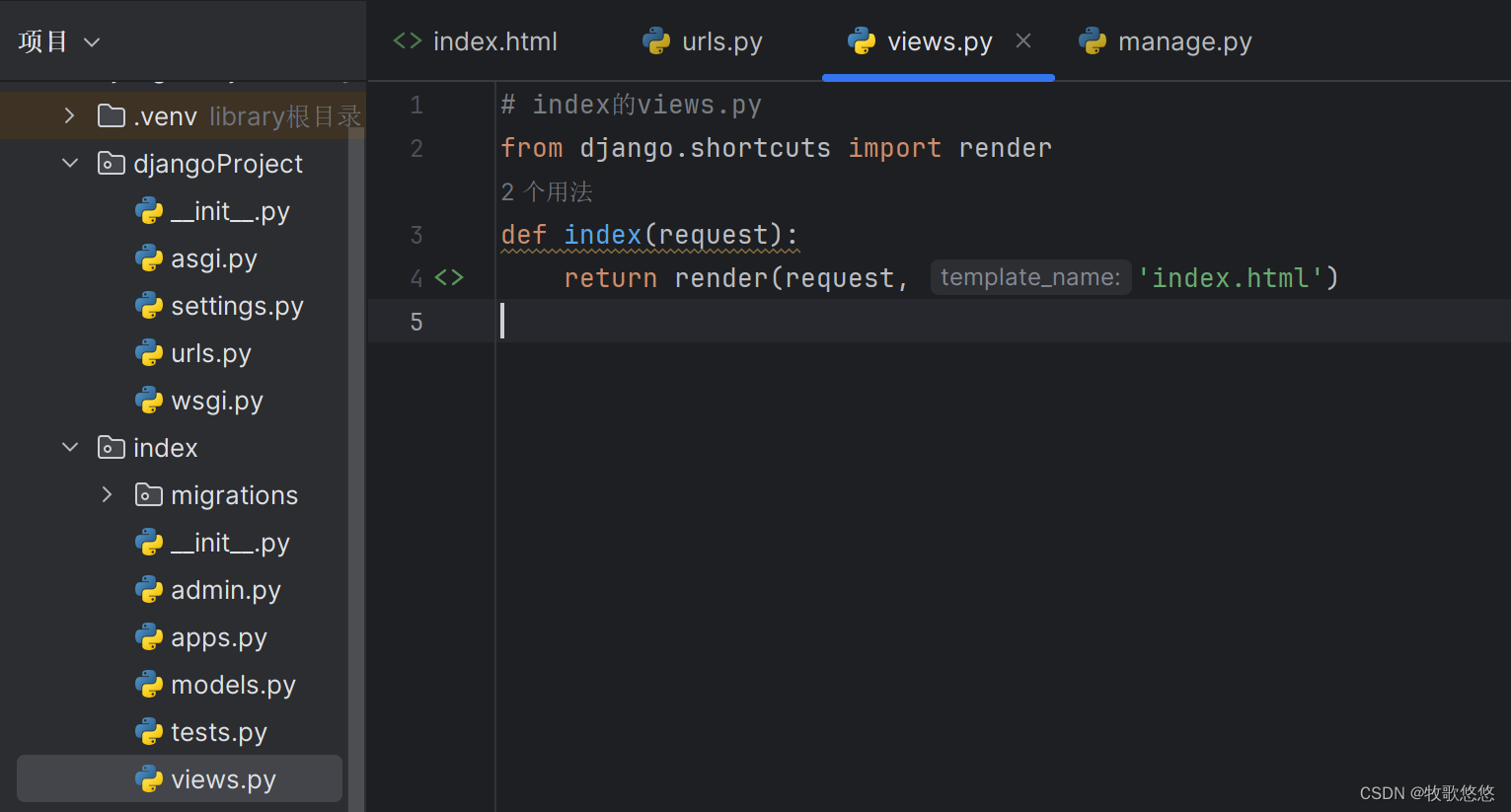Select the views.py editor tab
The width and height of the screenshot is (1511, 812).
[939, 41]
